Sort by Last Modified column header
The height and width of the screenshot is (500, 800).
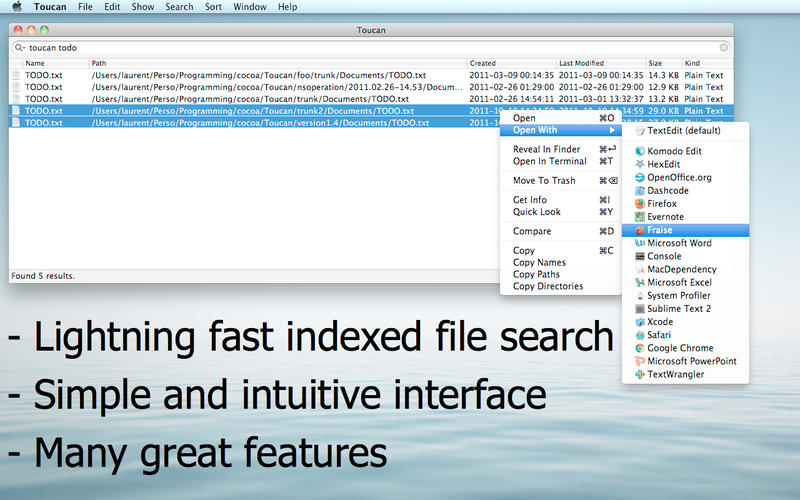pos(601,63)
